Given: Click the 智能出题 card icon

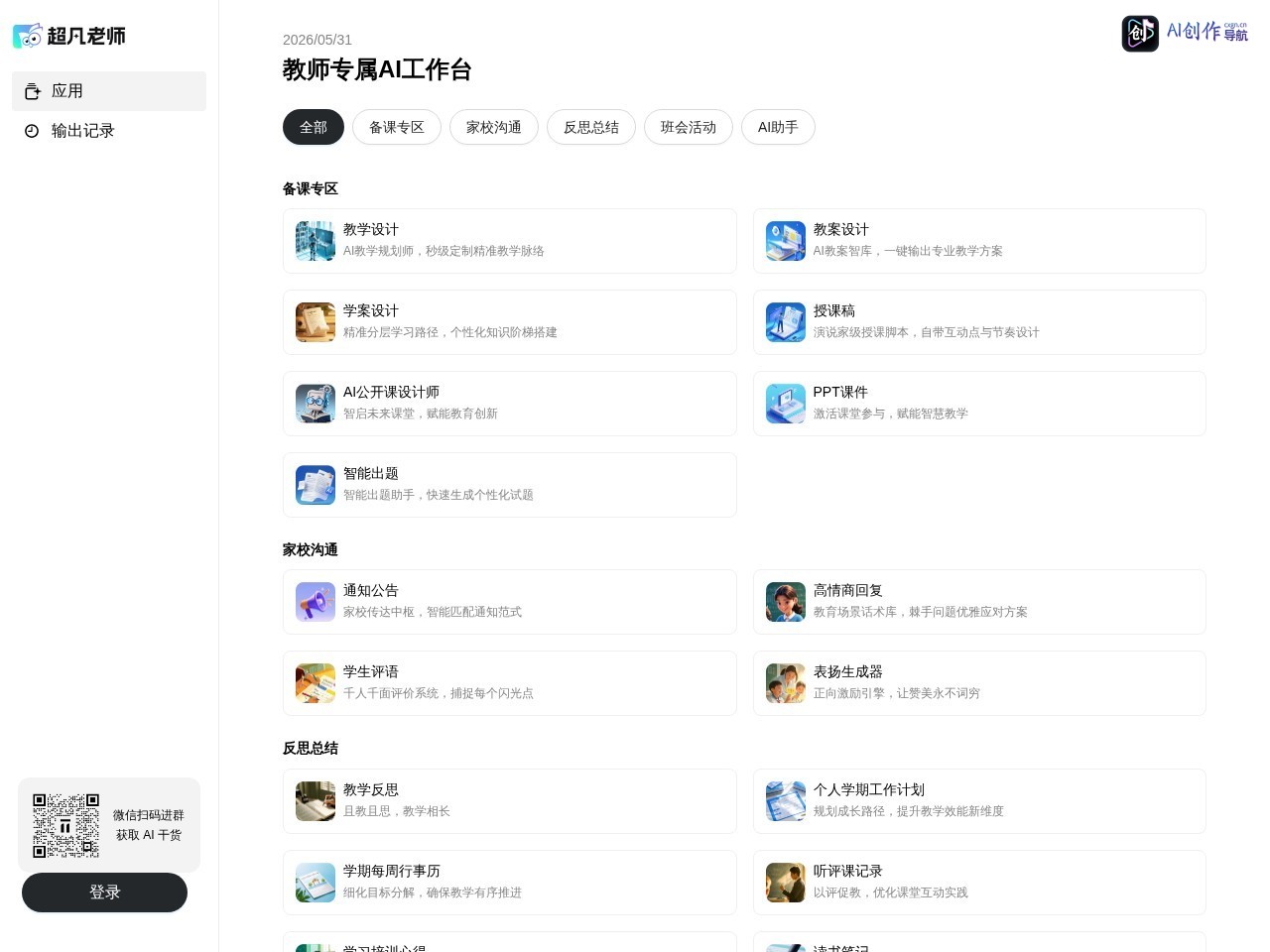Looking at the screenshot, I should coord(316,485).
